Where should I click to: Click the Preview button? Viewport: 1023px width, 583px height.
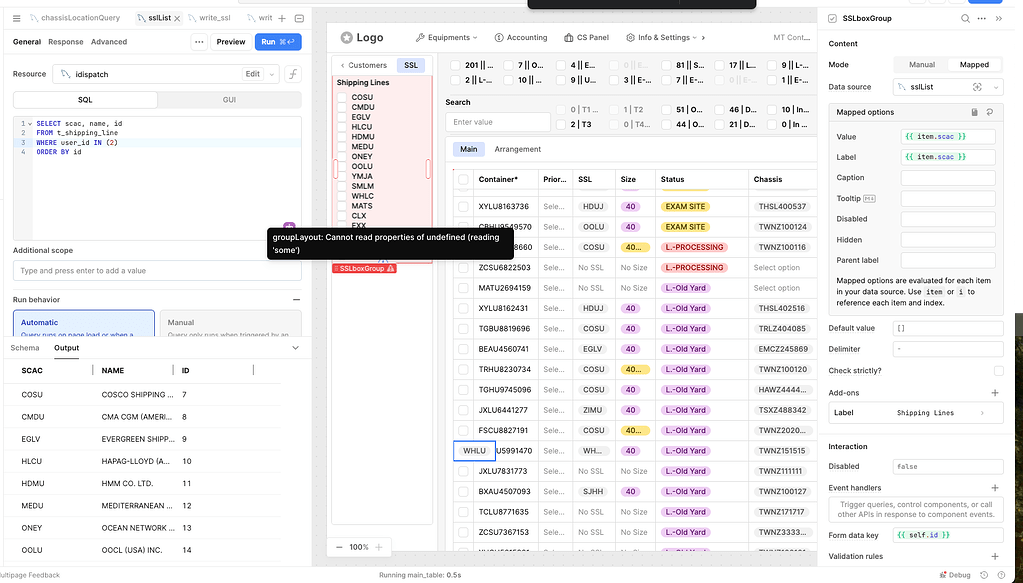pos(230,42)
